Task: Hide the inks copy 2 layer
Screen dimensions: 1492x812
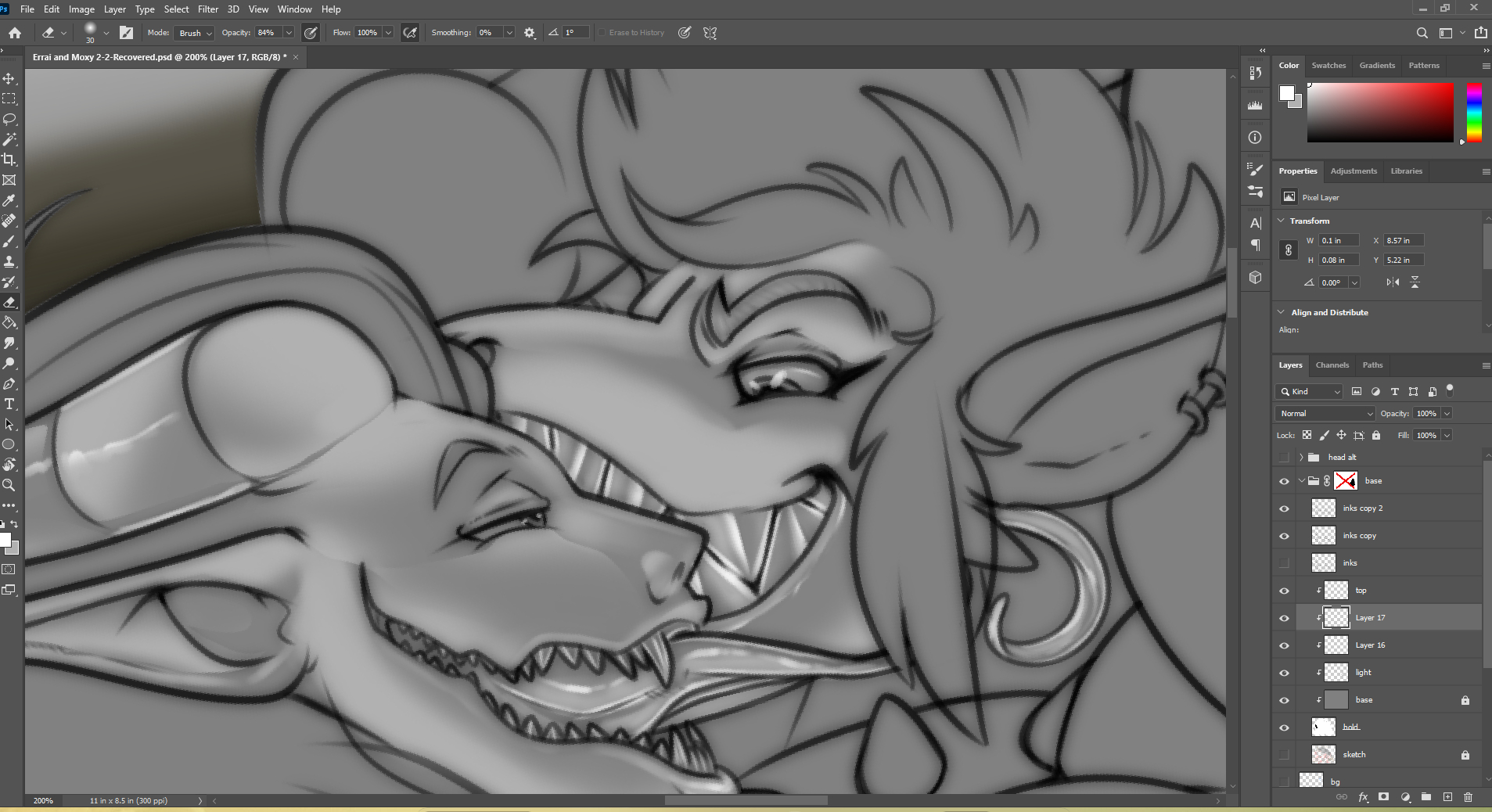Action: click(1284, 508)
